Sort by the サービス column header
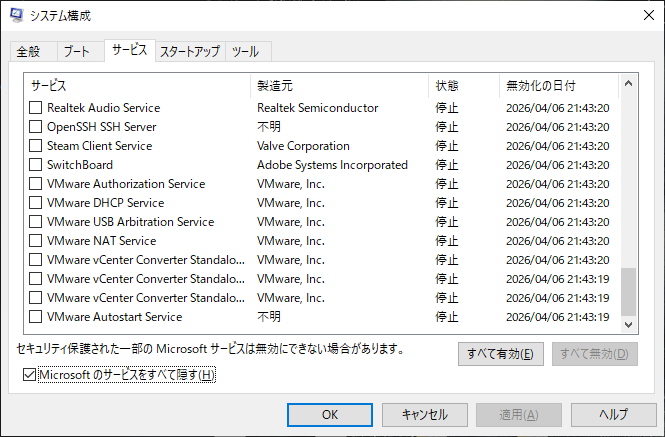 (x=137, y=86)
